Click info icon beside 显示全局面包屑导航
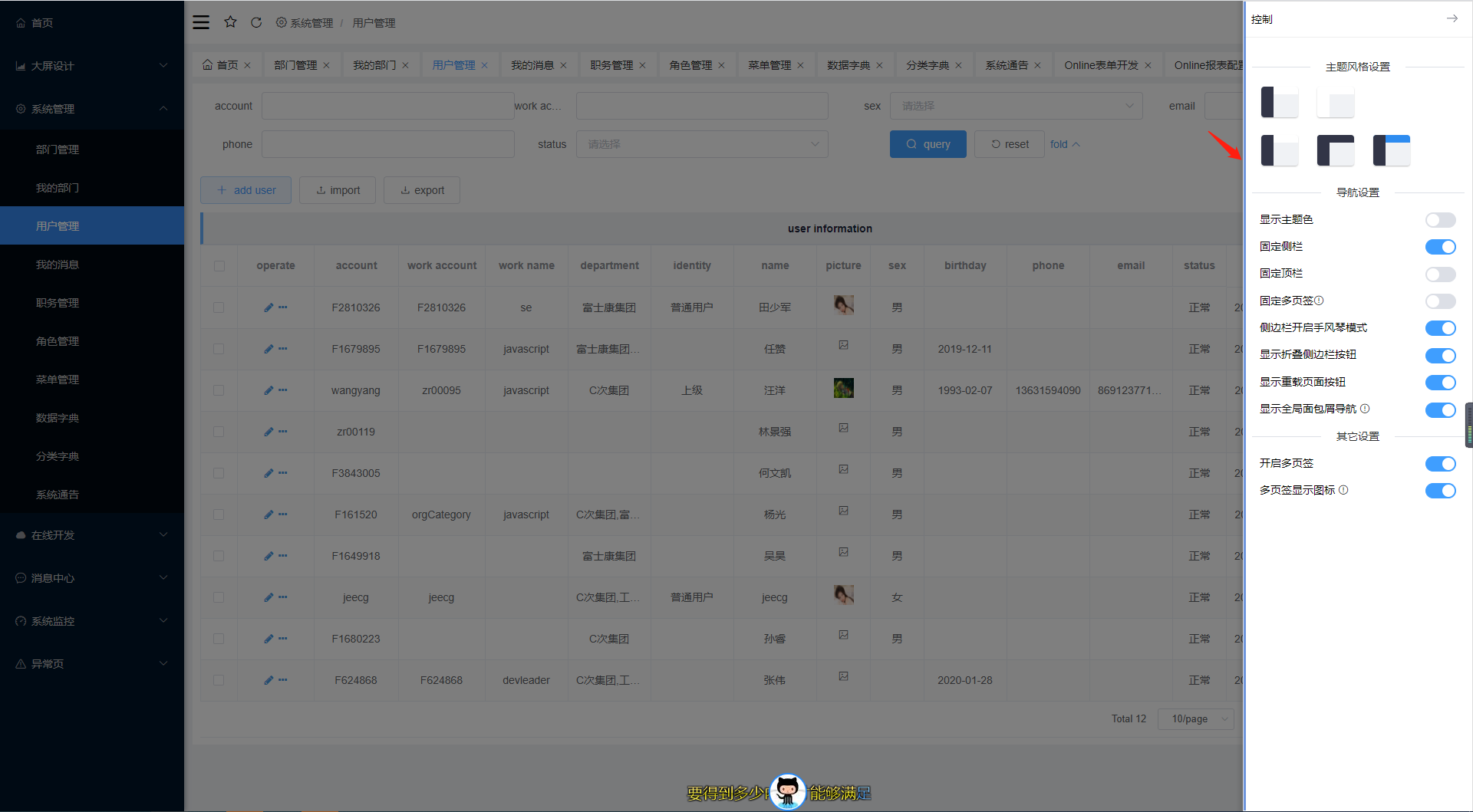The image size is (1473, 812). tap(1365, 409)
